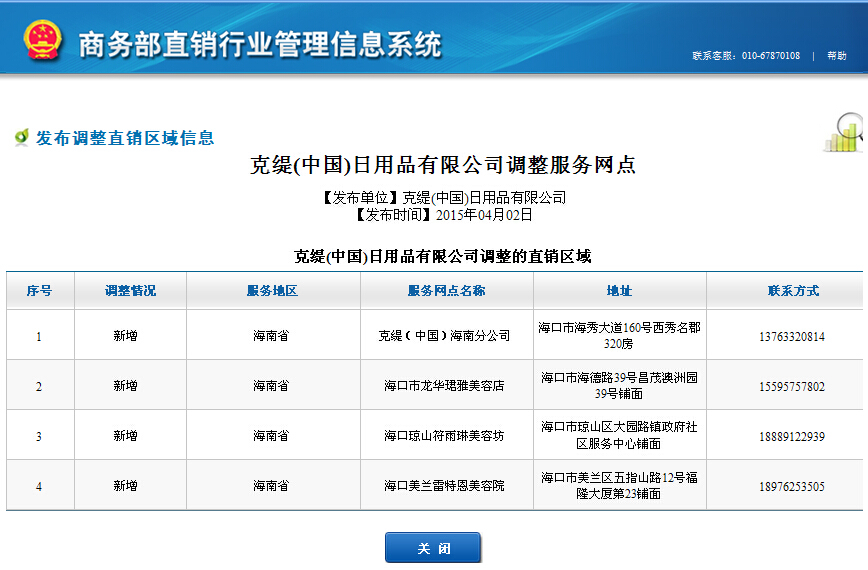Click the 序号 column header
Image resolution: width=868 pixels, height=570 pixels.
39,291
